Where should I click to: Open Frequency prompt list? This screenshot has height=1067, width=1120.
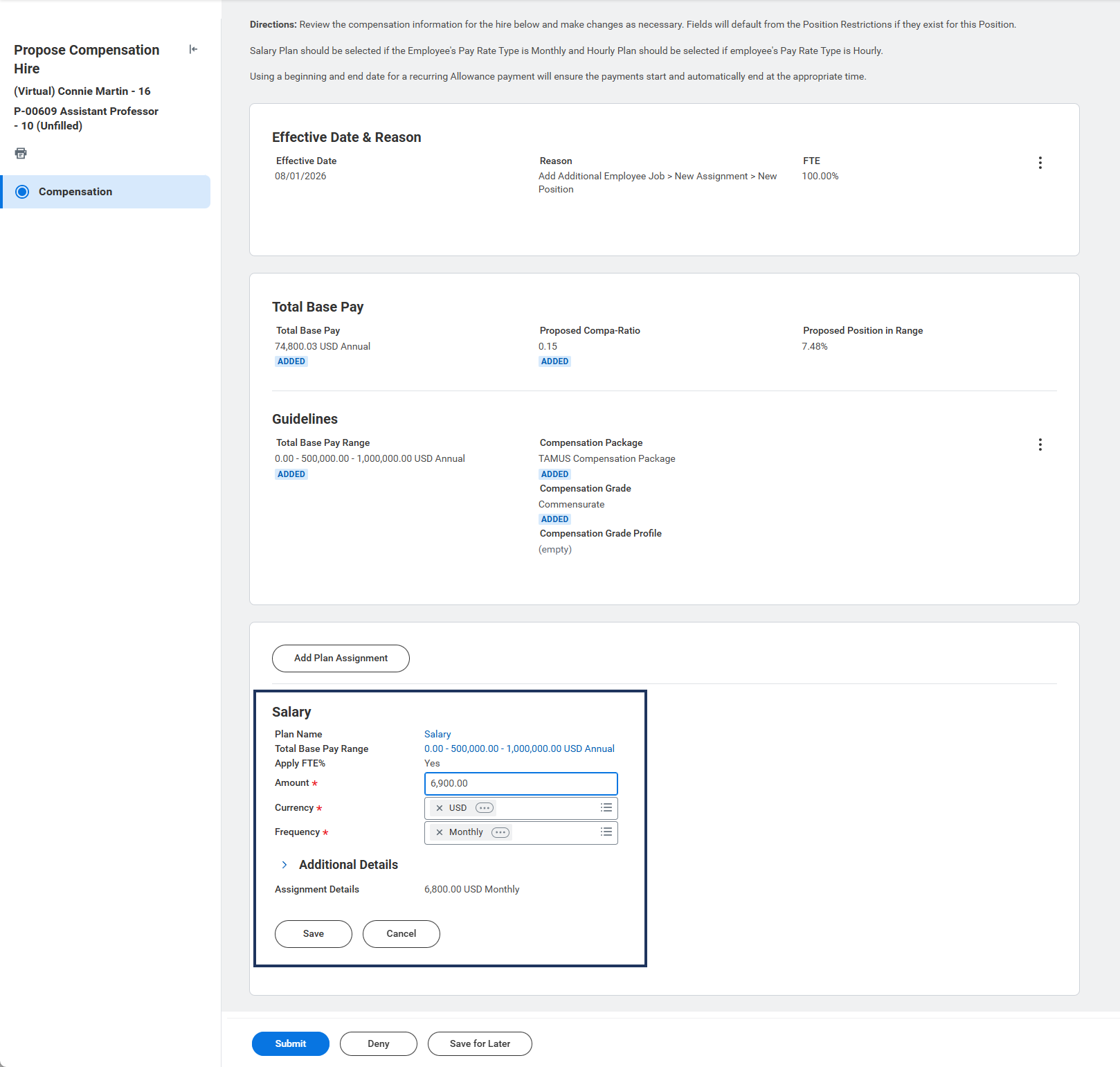pos(606,832)
